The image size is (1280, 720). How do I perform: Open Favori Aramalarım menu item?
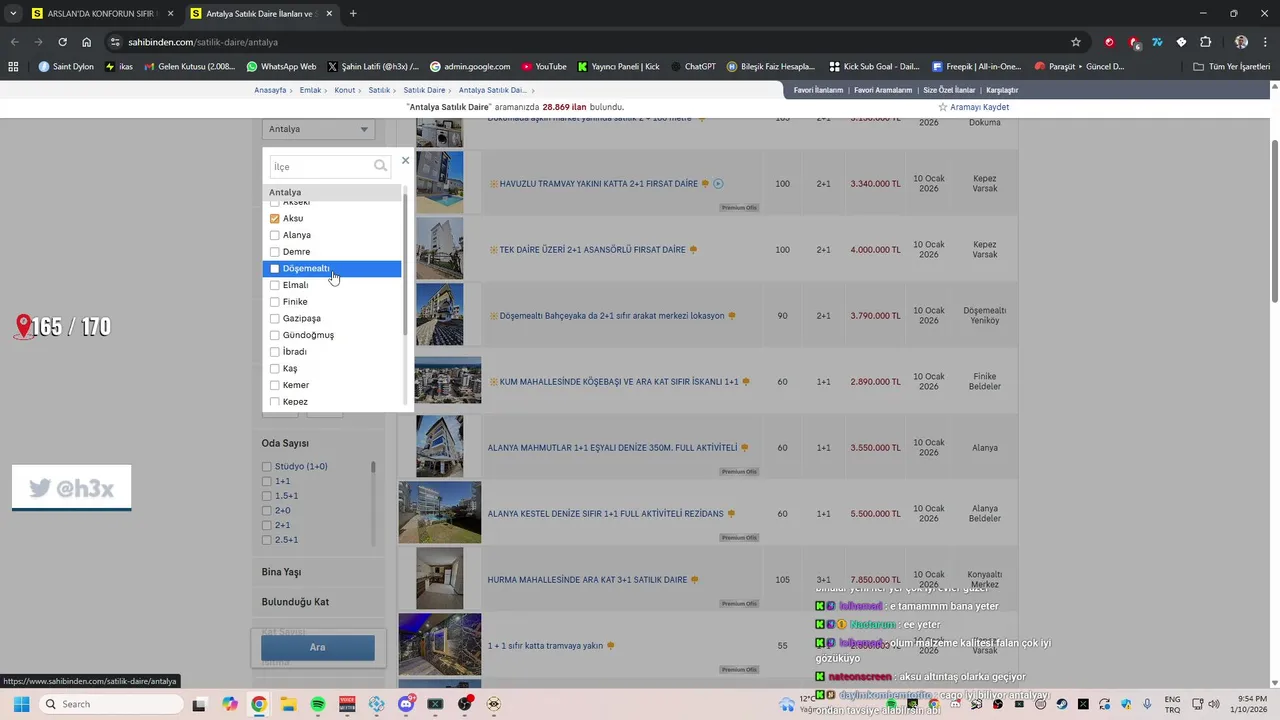point(883,90)
